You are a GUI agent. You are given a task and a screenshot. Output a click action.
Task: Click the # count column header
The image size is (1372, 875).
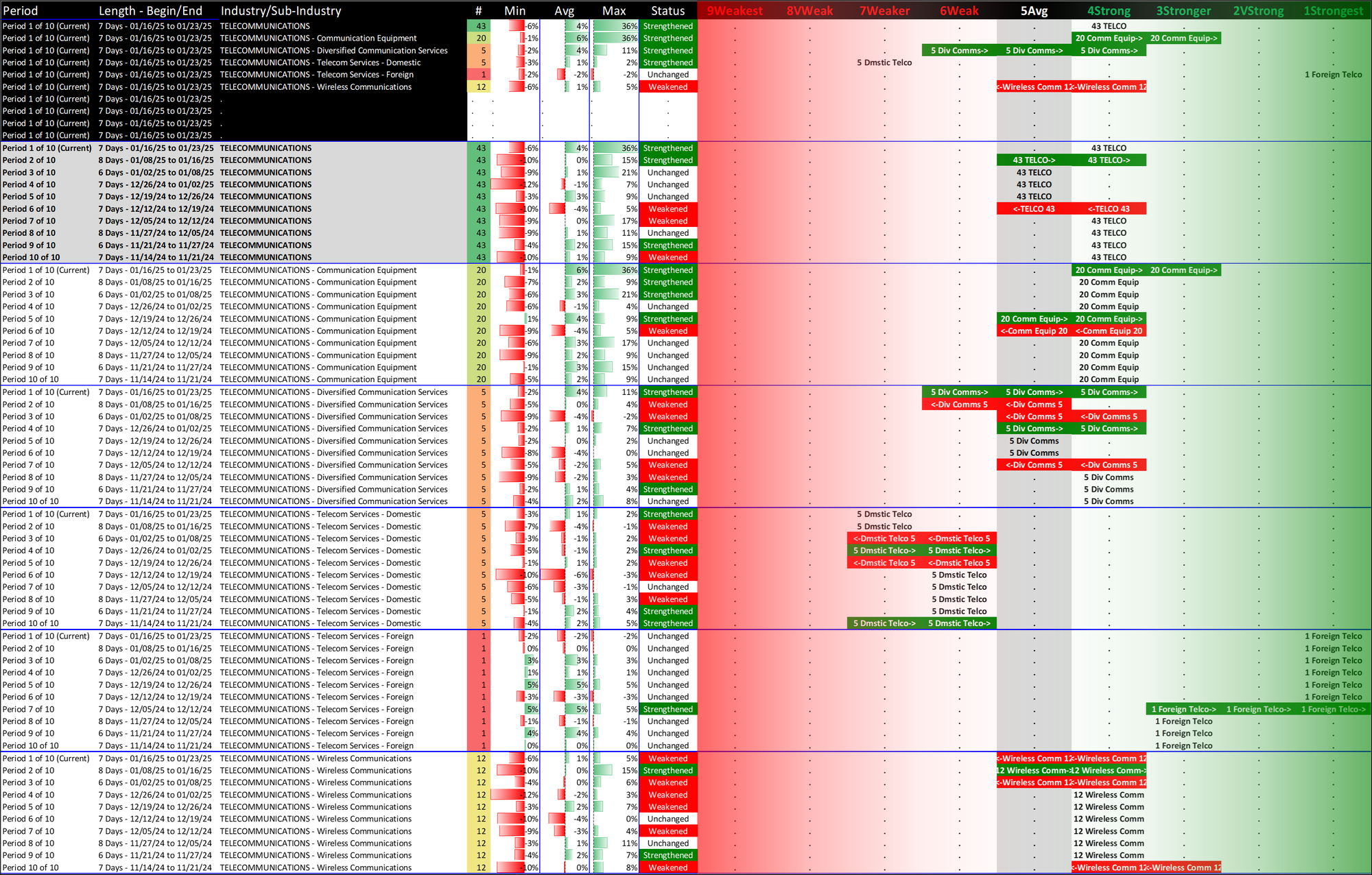click(479, 11)
